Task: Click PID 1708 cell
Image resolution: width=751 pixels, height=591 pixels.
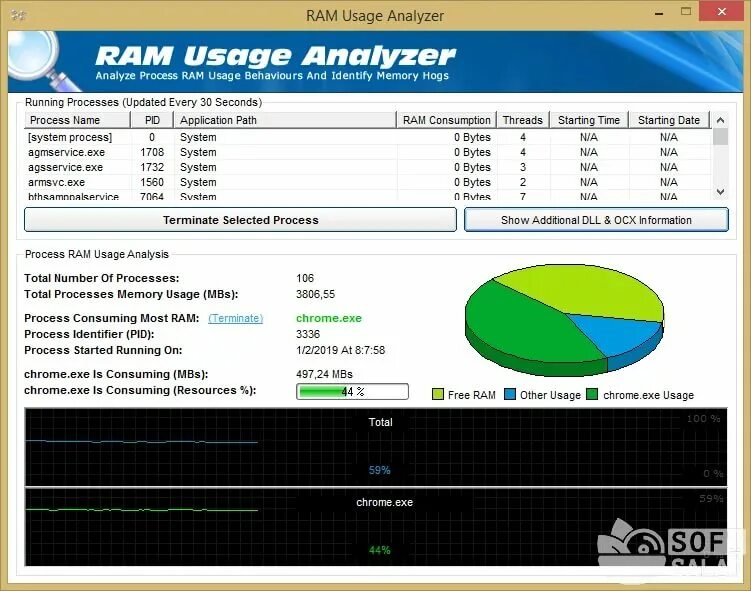Action: (152, 152)
